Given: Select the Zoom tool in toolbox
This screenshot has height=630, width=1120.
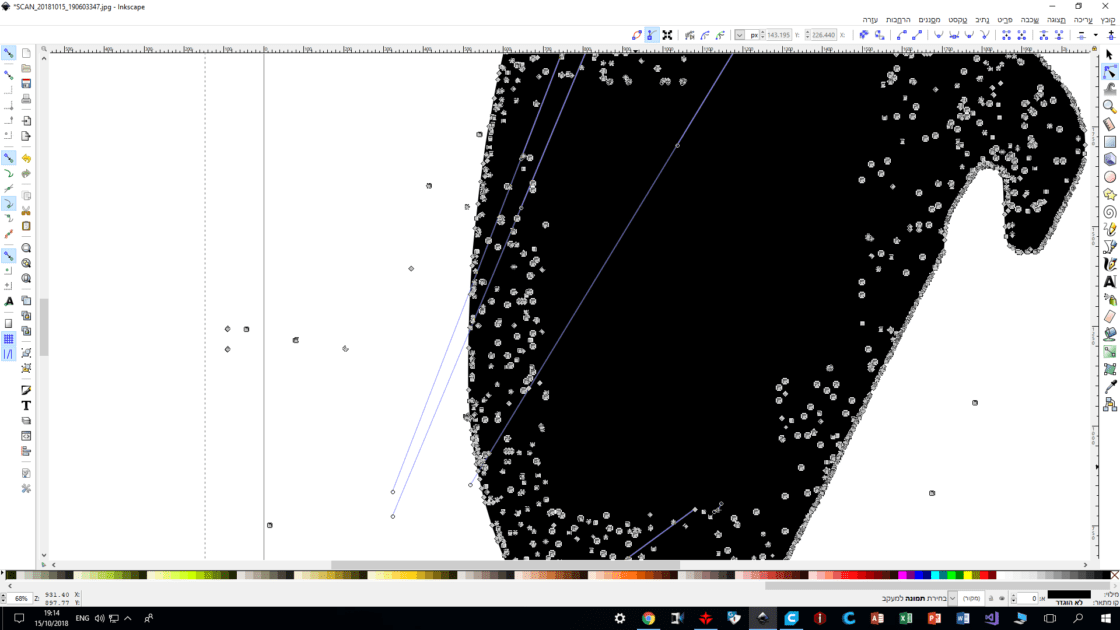Looking at the screenshot, I should click(1109, 106).
